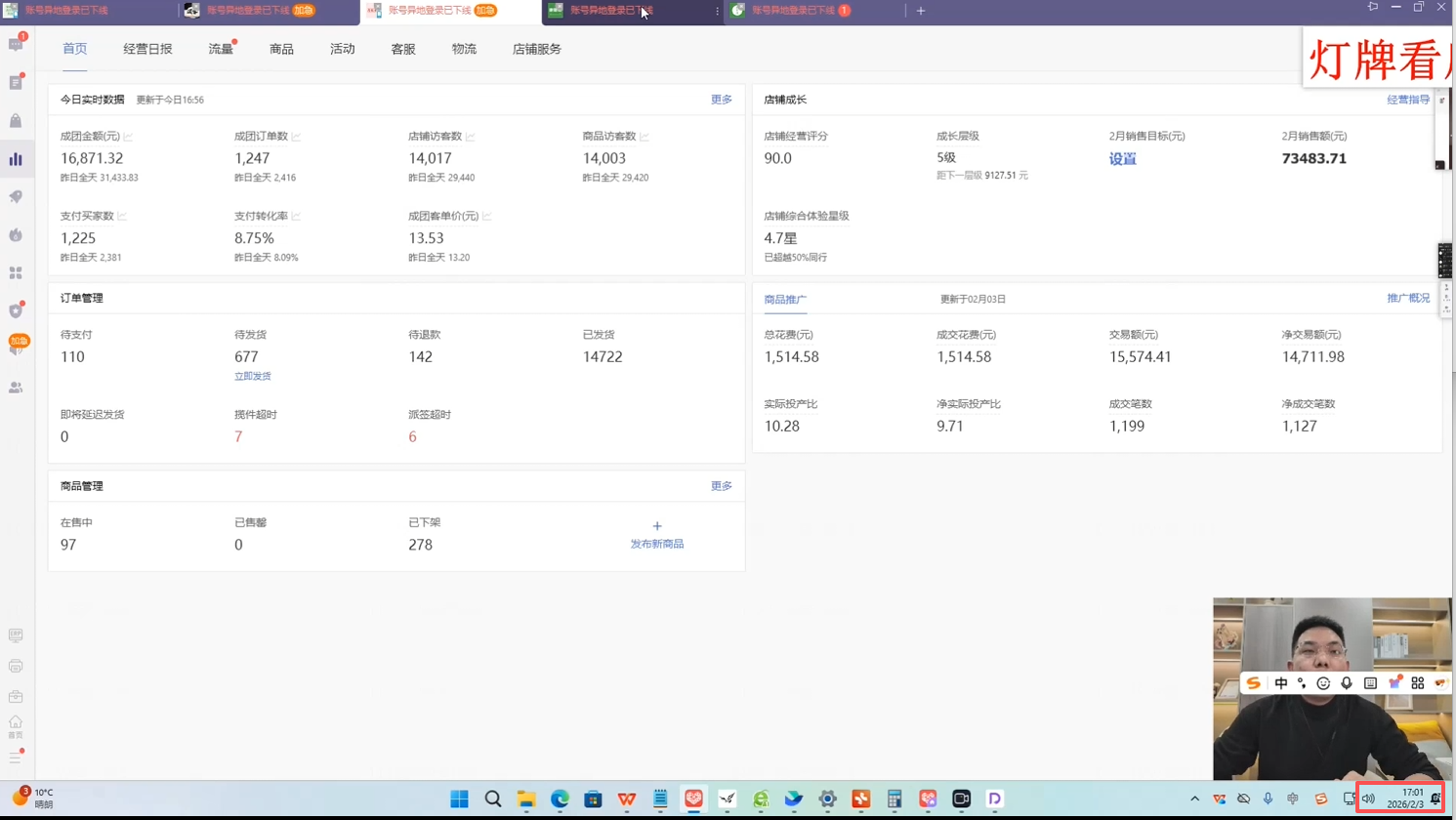Screen dimensions: 1456x820
Task: Expand the sidebar hamburger menu at bottom
Action: point(16,758)
